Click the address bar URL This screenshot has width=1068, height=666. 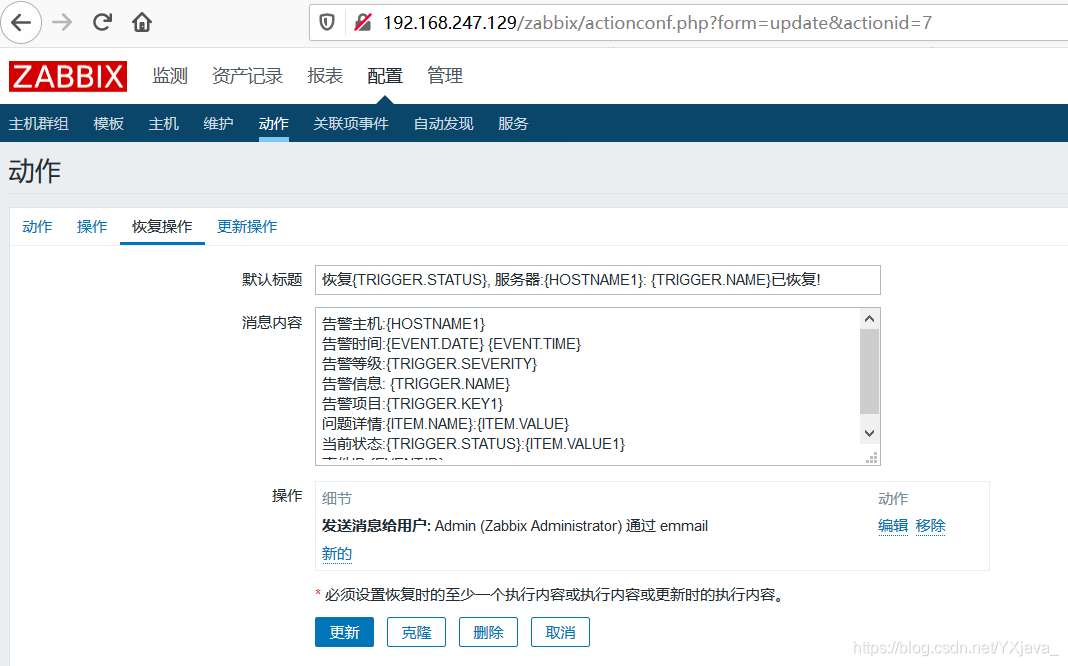(x=657, y=22)
